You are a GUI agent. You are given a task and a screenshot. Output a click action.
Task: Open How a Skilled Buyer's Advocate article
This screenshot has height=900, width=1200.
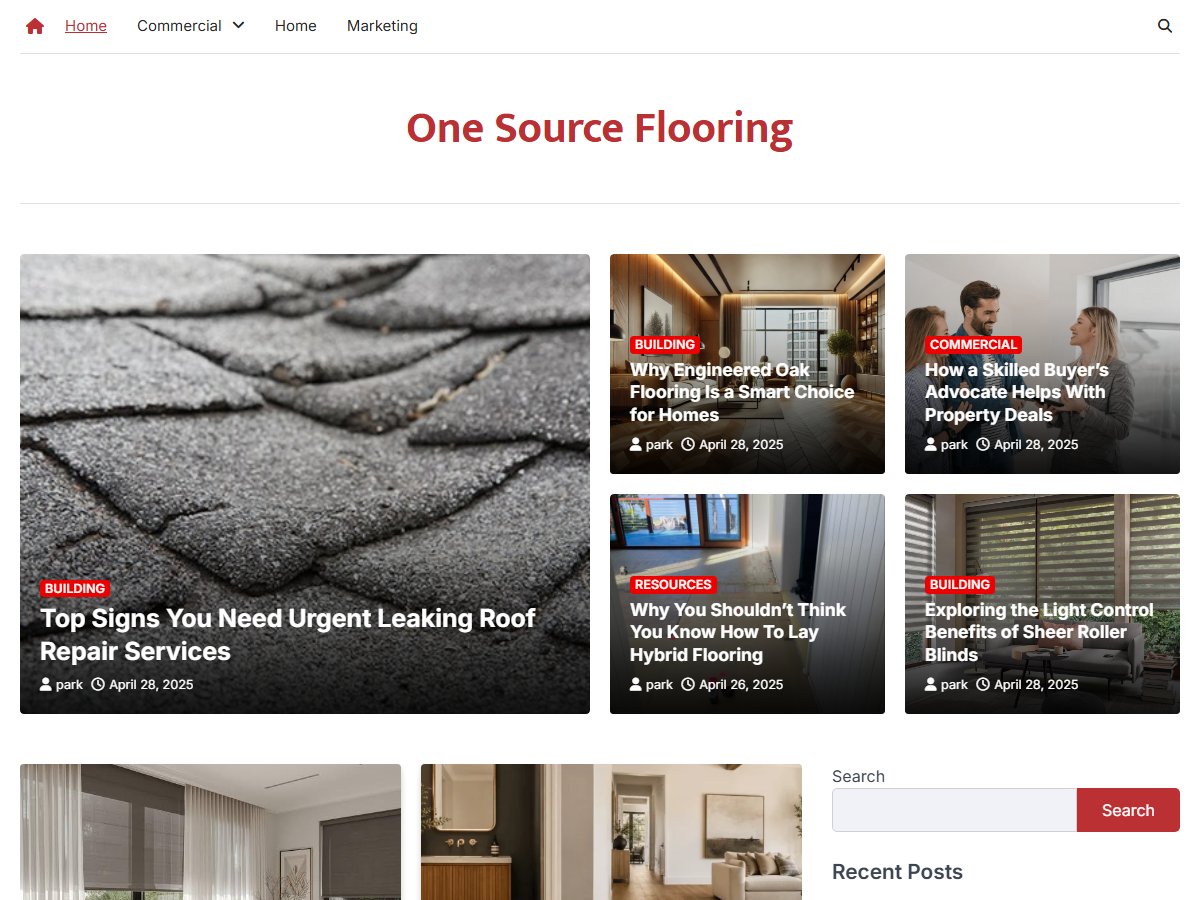[1017, 392]
